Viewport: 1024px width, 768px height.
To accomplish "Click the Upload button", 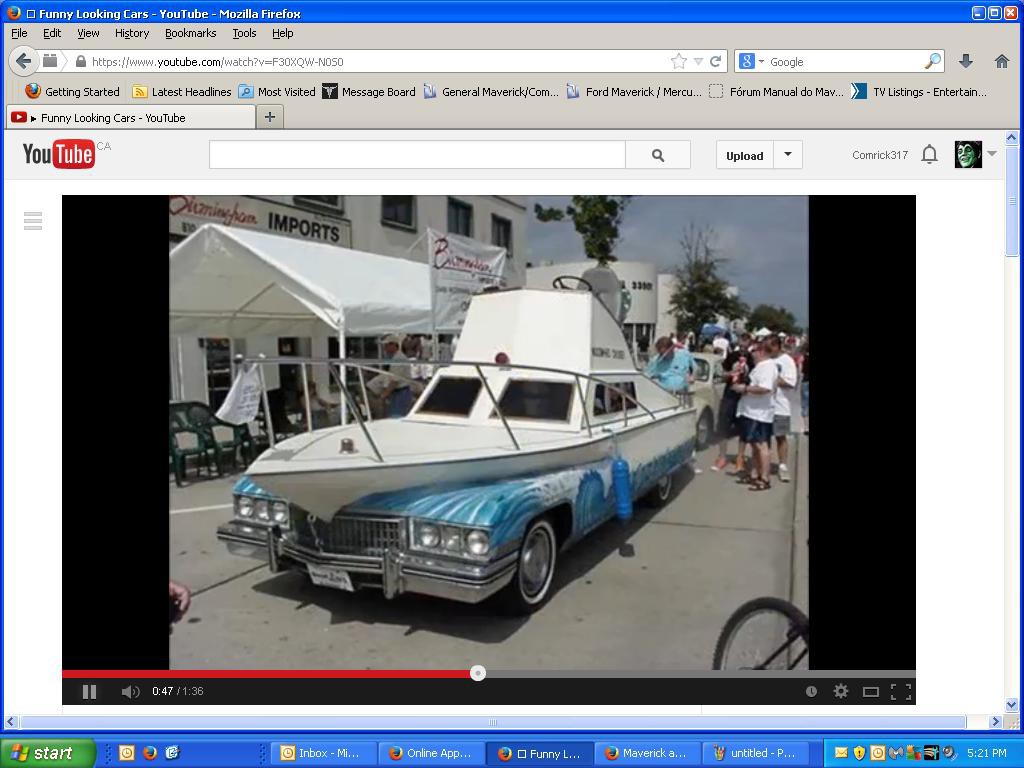I will [744, 155].
